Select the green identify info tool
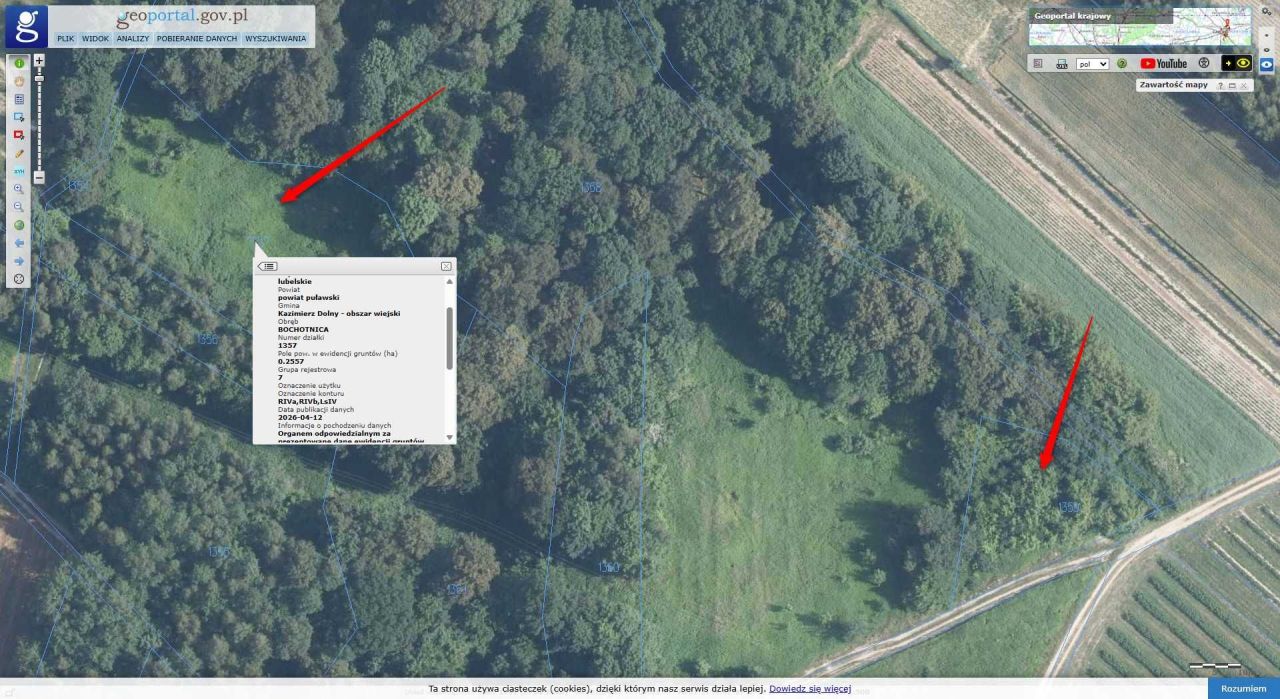The width and height of the screenshot is (1280, 699). (x=19, y=64)
